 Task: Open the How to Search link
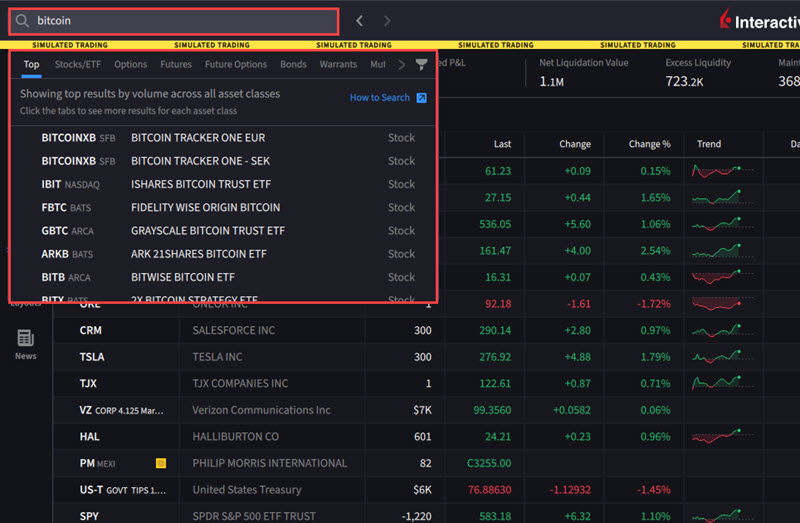(380, 97)
